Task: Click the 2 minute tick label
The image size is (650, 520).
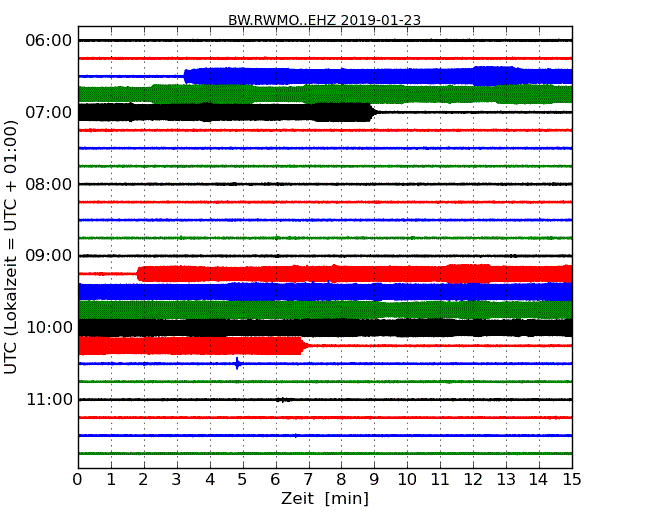Action: tap(143, 480)
